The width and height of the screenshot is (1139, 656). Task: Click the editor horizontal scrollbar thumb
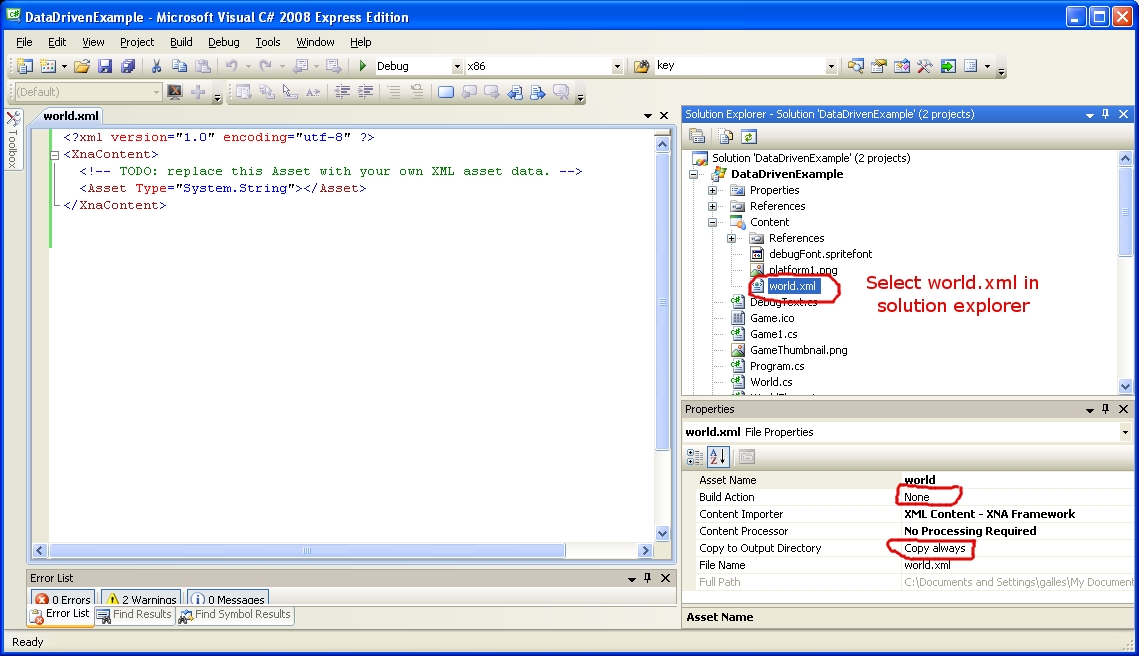307,551
